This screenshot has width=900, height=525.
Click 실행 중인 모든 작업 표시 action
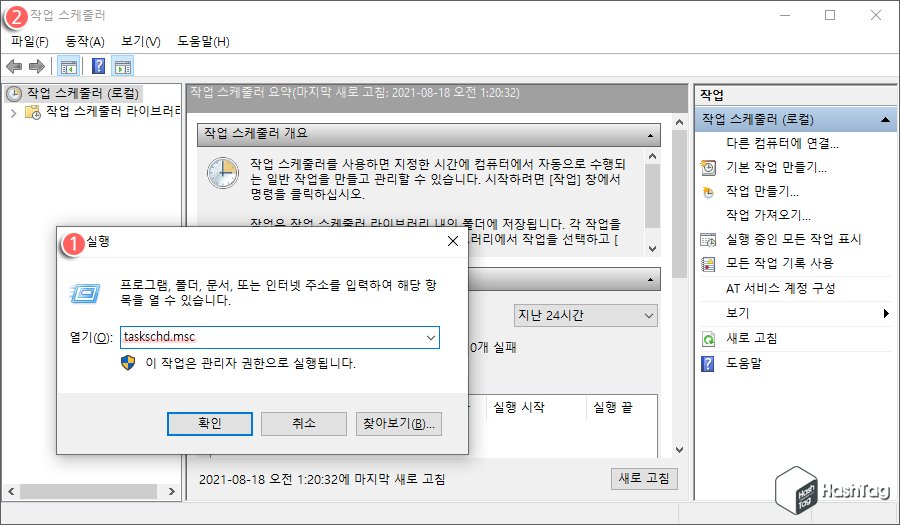pos(793,239)
